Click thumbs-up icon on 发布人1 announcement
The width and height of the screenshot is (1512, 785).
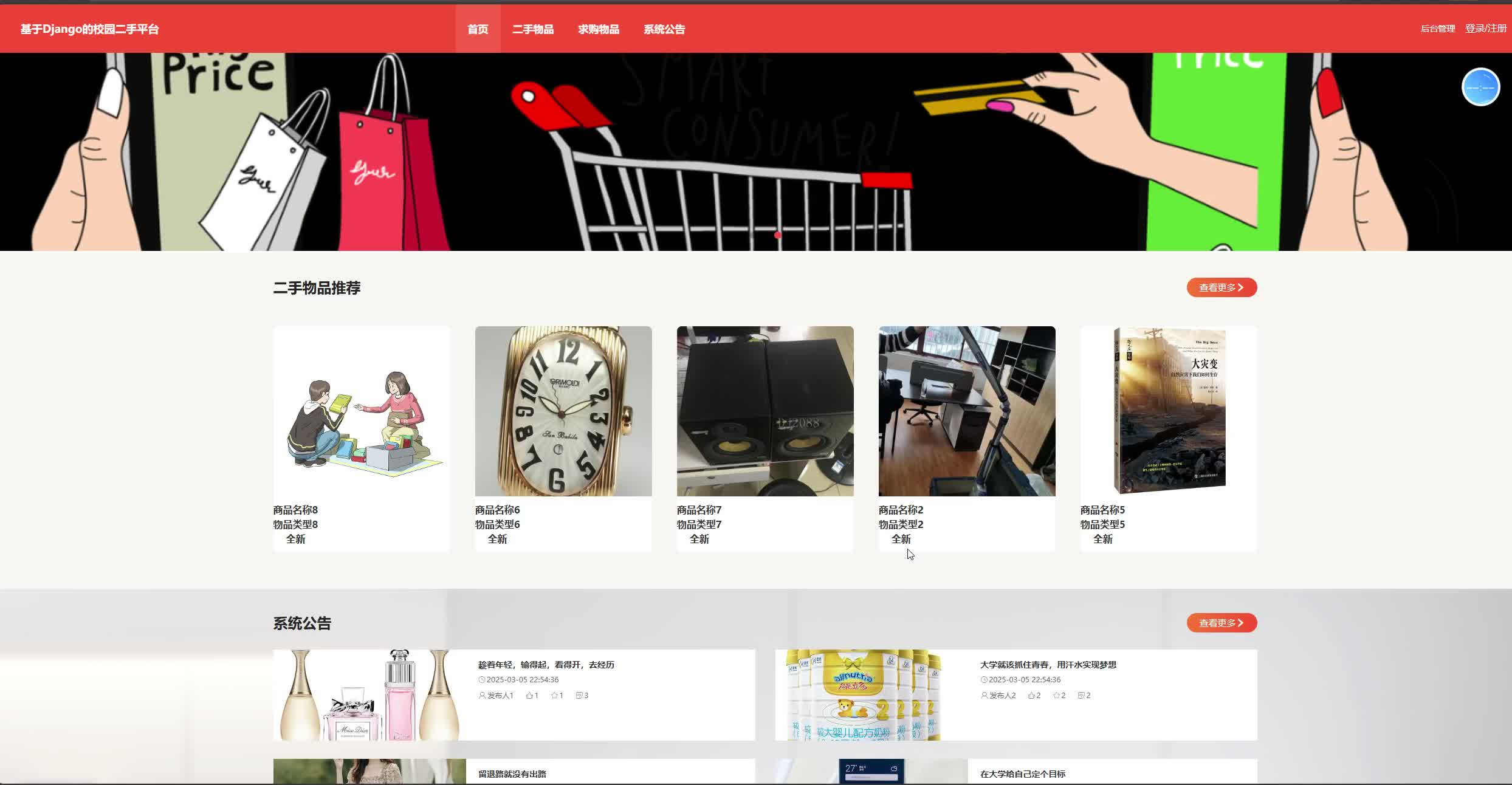529,695
